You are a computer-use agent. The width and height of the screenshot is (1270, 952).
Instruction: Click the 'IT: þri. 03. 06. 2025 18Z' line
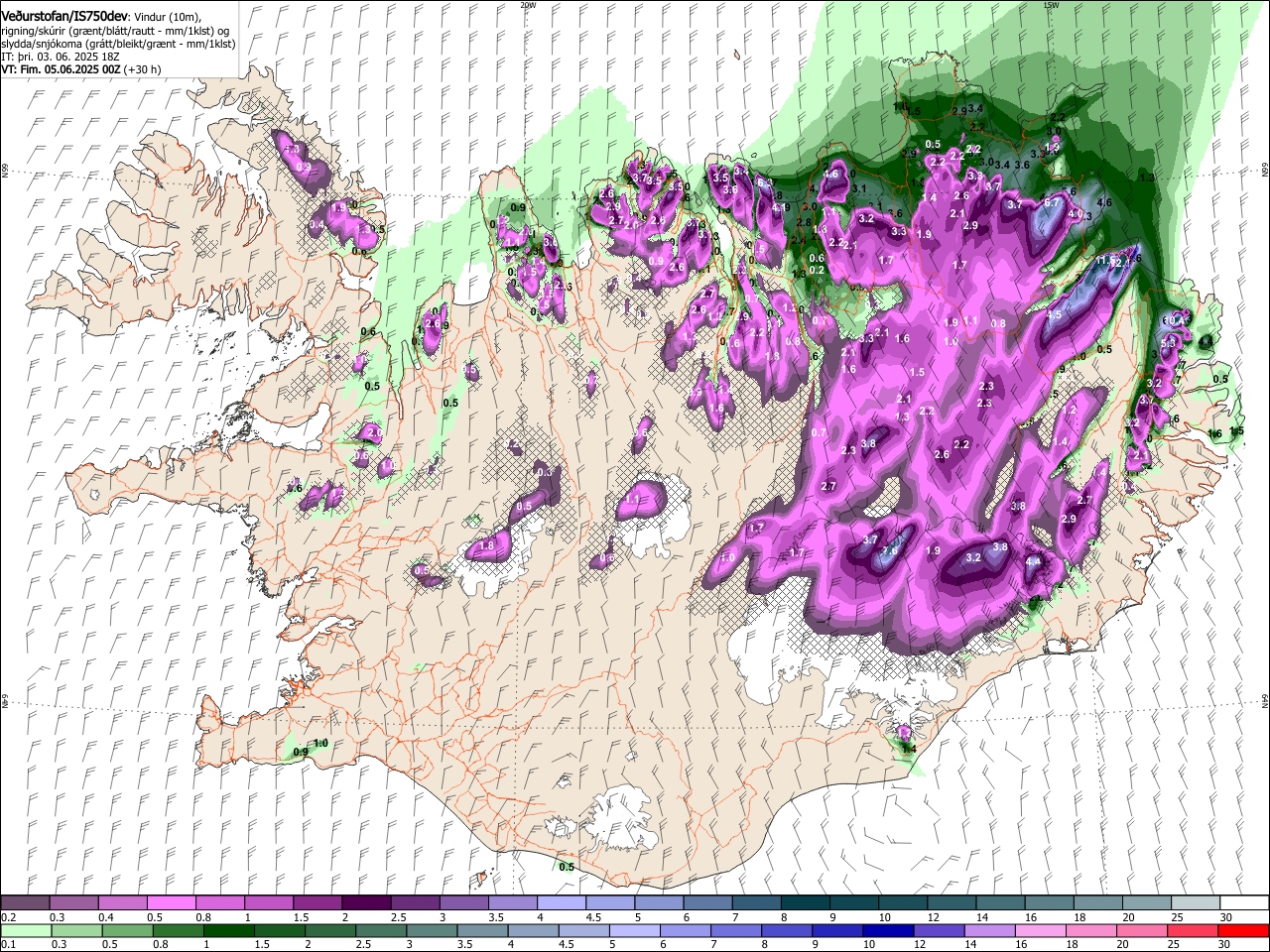61,58
